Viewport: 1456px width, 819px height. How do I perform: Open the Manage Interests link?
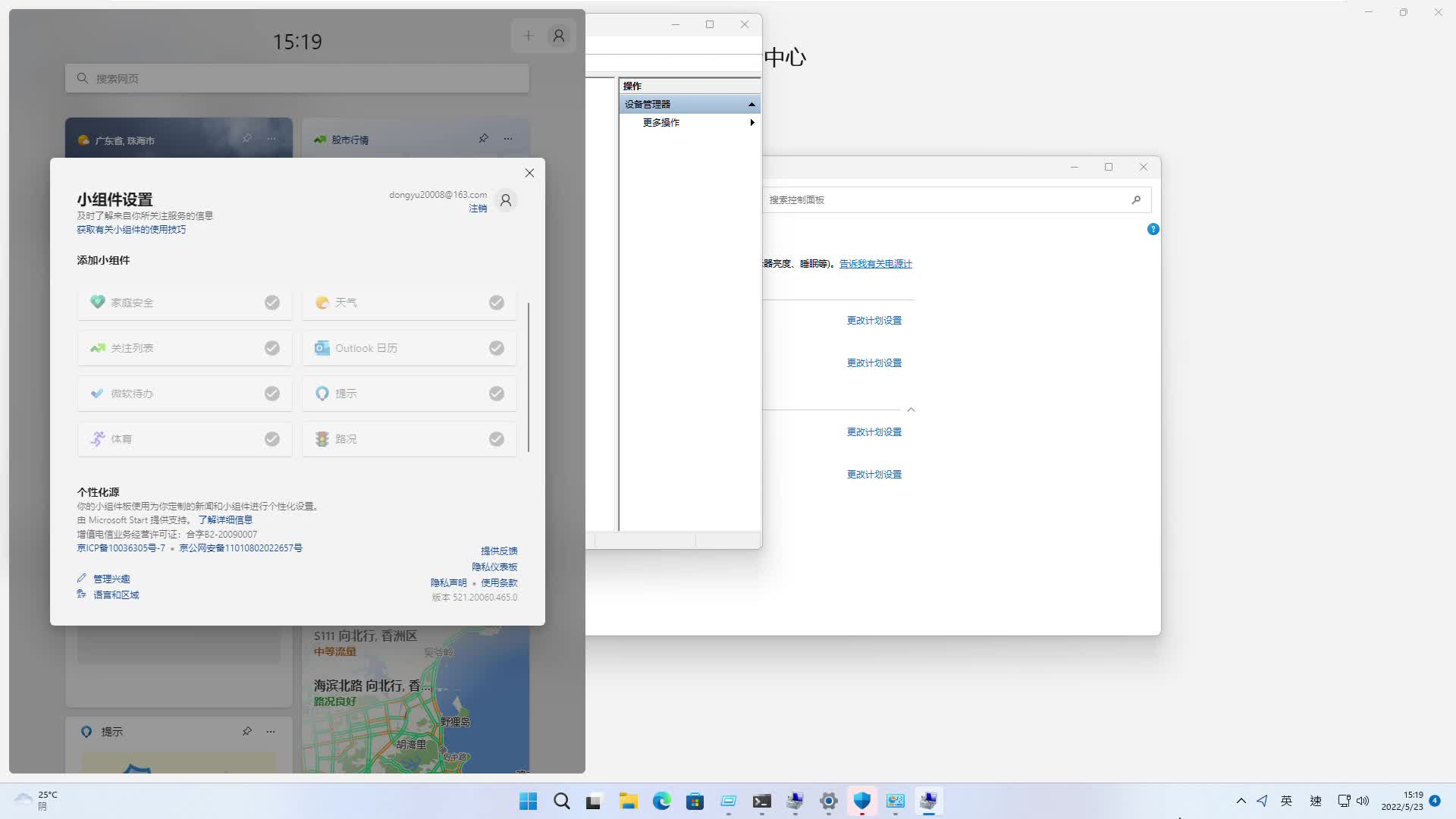(111, 579)
